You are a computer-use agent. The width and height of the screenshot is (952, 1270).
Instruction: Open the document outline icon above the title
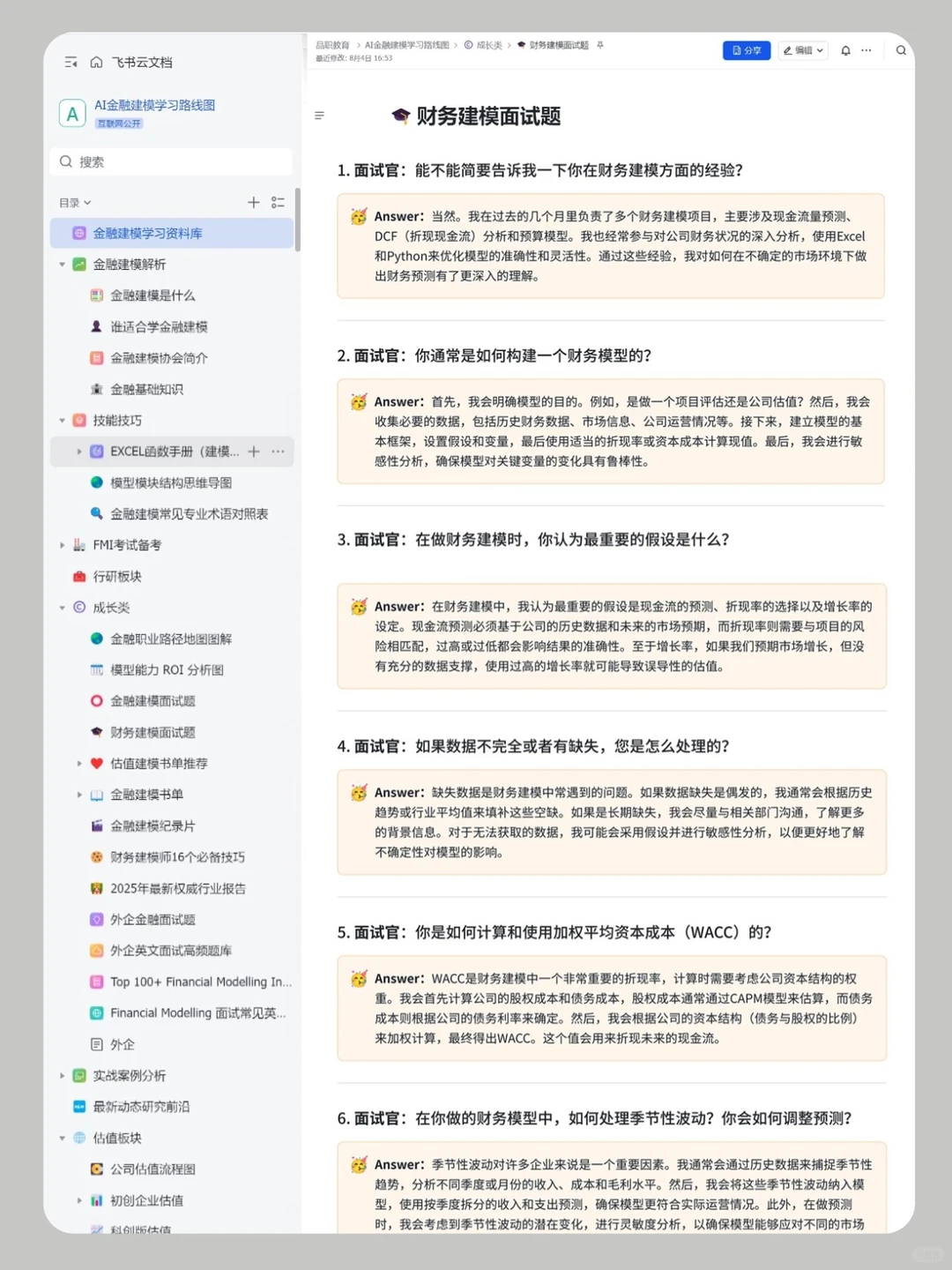pos(319,116)
